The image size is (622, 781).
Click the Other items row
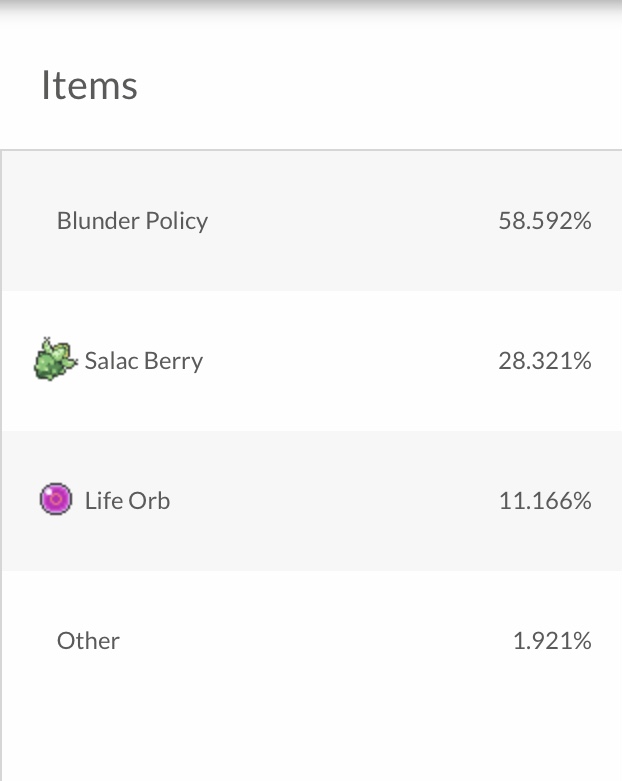pos(310,641)
